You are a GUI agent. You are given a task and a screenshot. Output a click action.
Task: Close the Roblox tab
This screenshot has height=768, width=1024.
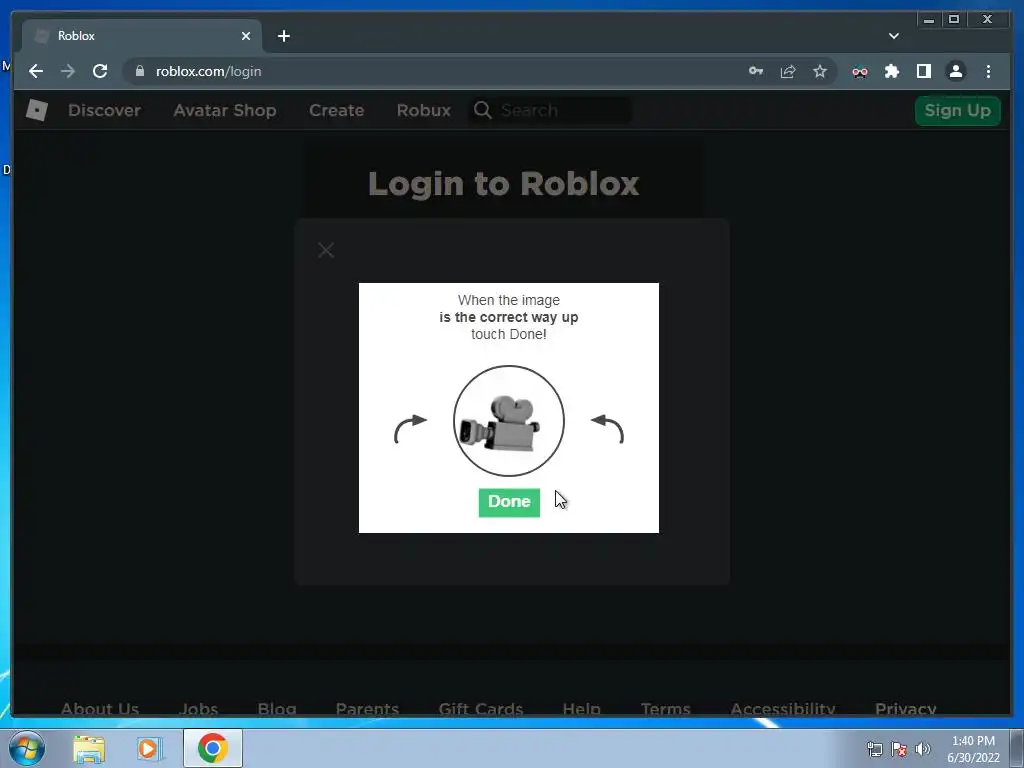pos(246,36)
